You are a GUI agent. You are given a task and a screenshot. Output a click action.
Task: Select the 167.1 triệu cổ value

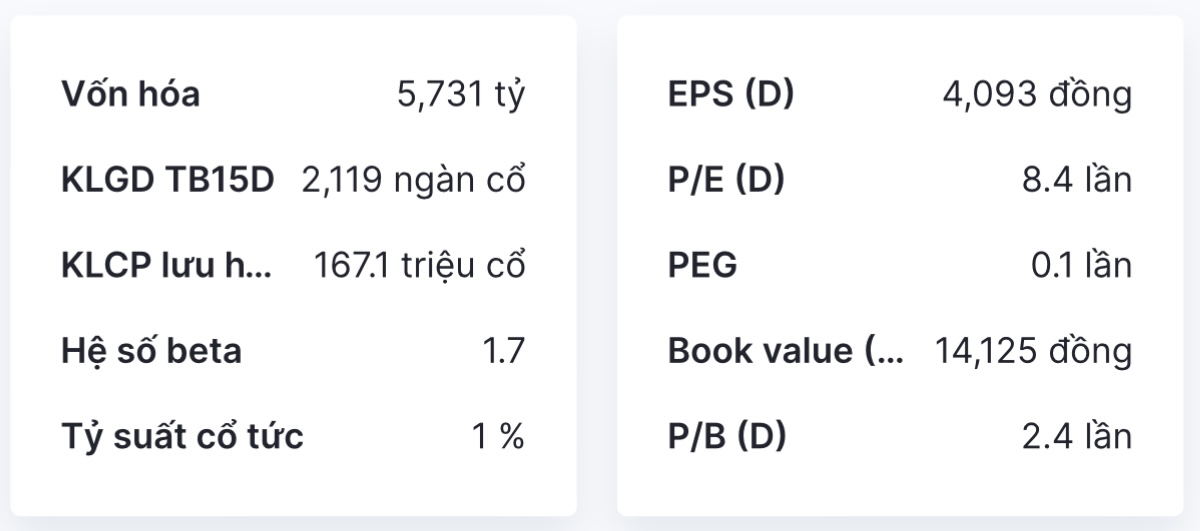[x=420, y=266]
